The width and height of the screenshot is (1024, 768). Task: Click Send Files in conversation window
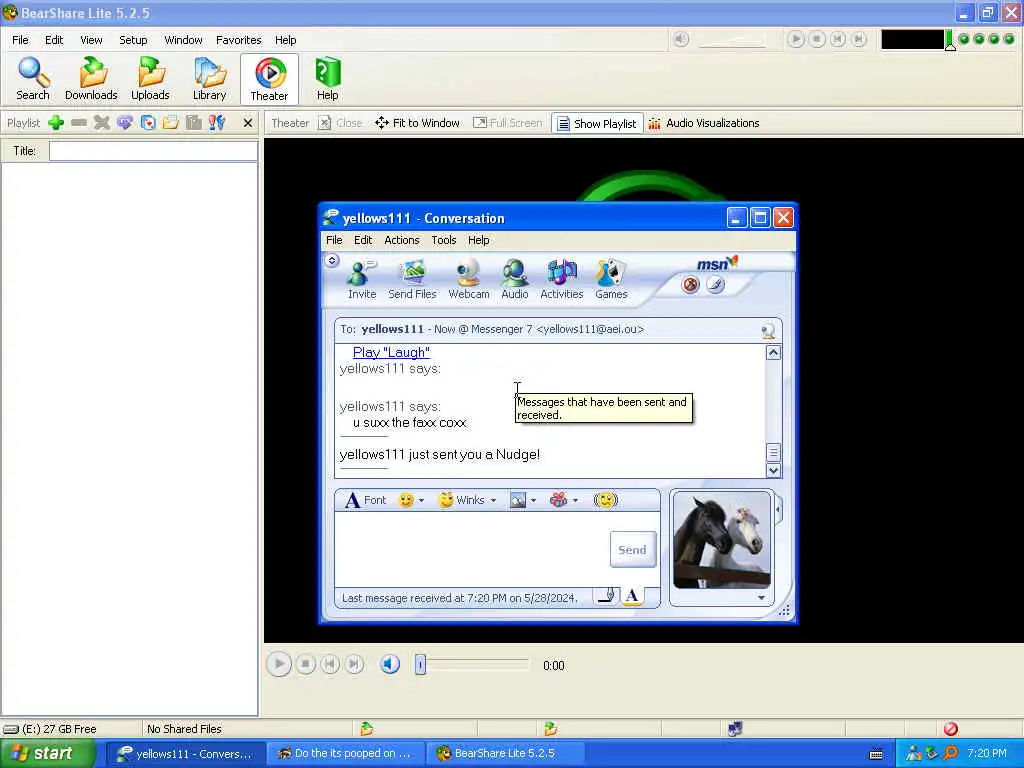412,280
